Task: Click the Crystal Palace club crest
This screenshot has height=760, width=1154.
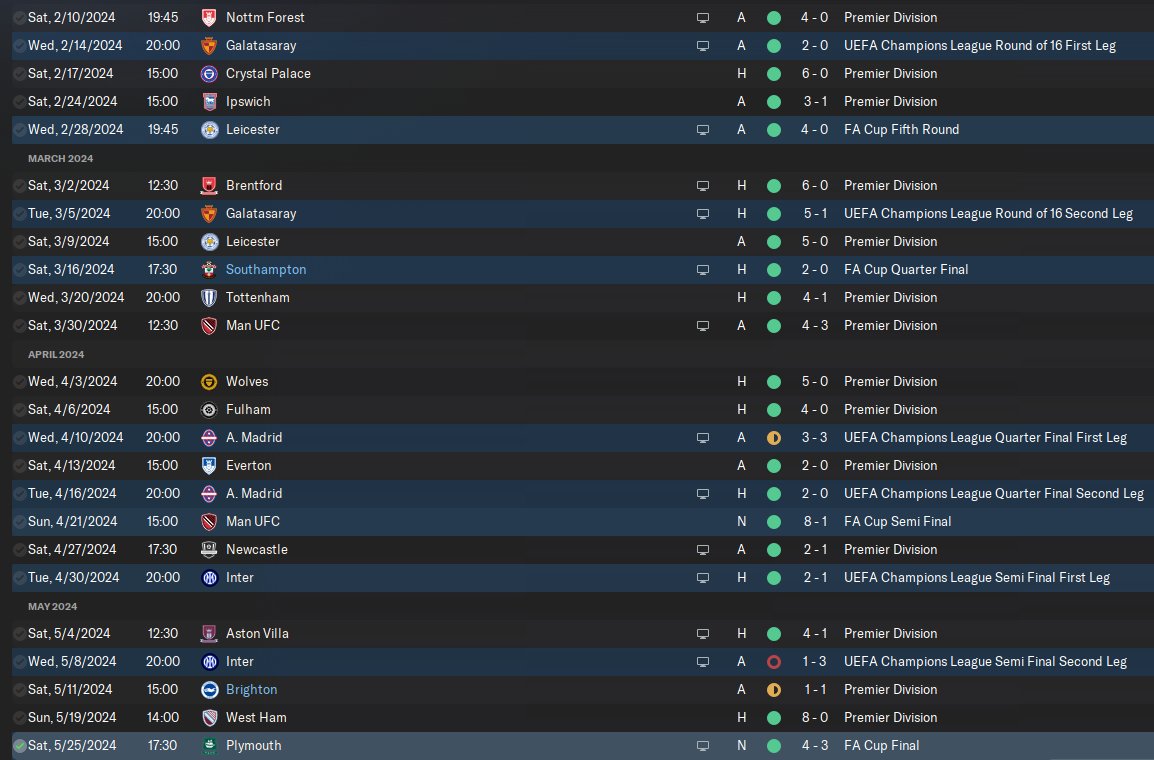Action: [209, 74]
